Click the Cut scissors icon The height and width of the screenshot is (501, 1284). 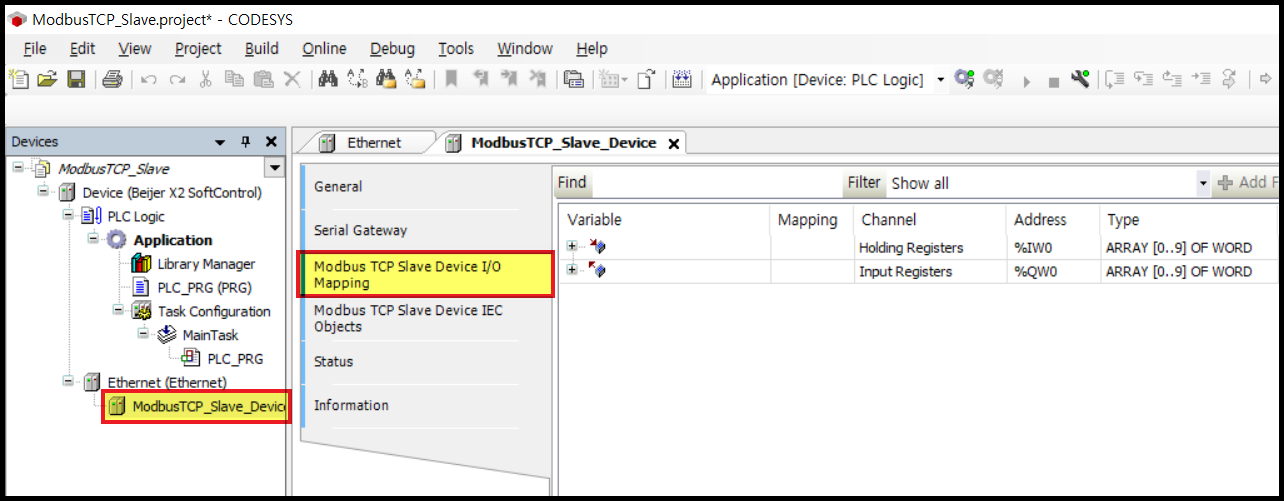click(x=206, y=80)
